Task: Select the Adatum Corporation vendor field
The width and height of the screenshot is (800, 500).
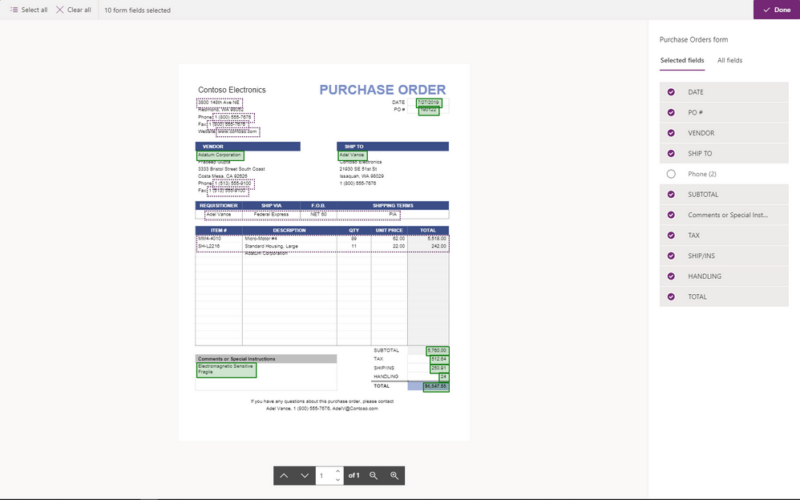Action: coord(220,155)
